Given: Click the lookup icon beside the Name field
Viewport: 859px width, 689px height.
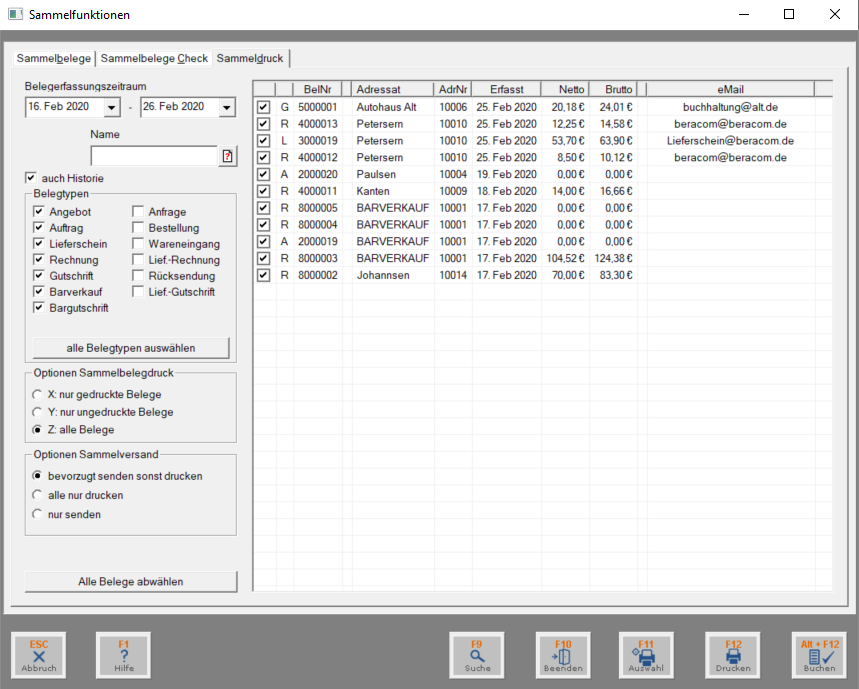Looking at the screenshot, I should 227,157.
